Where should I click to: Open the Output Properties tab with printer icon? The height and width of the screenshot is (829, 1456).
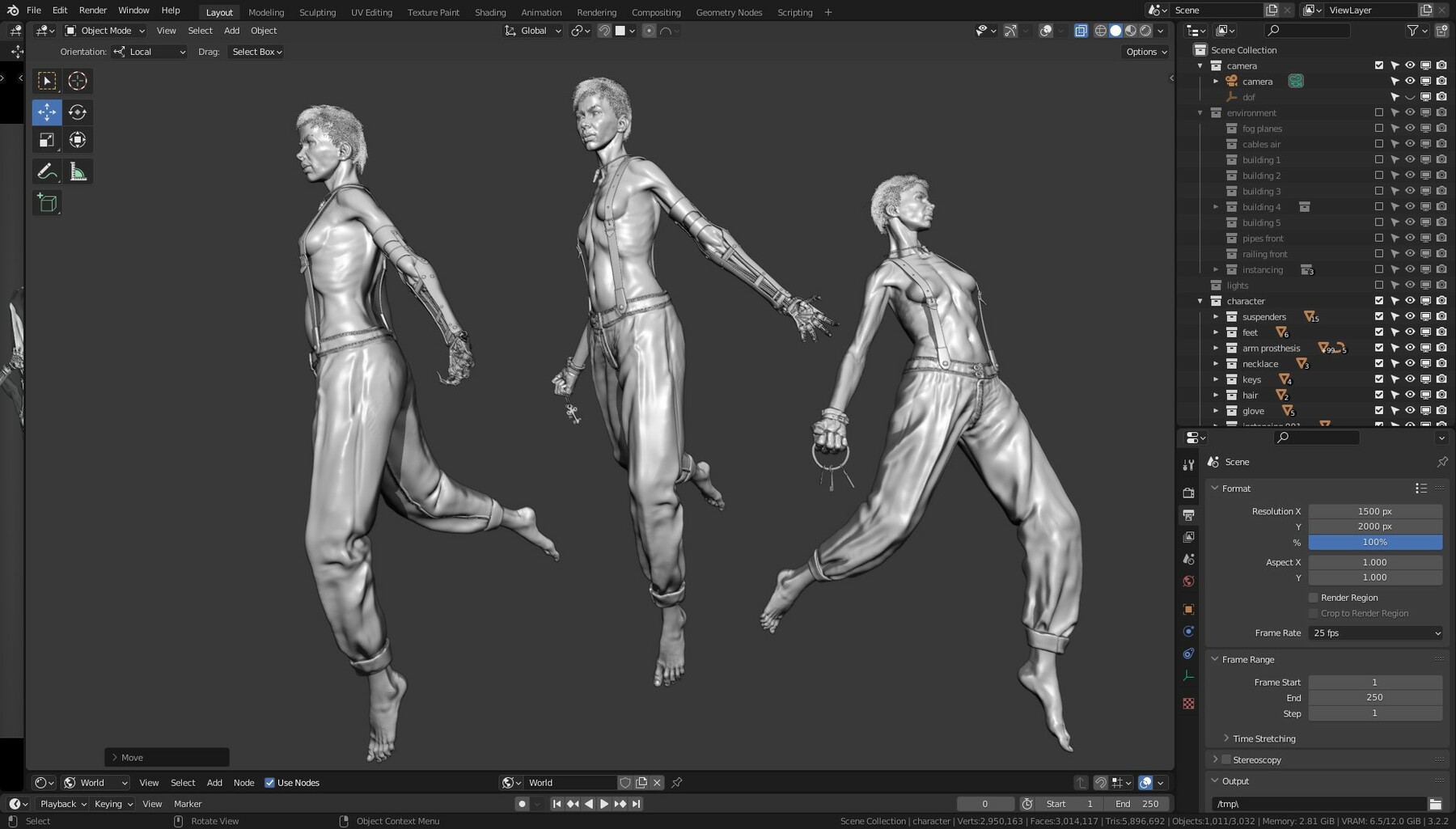(1188, 514)
